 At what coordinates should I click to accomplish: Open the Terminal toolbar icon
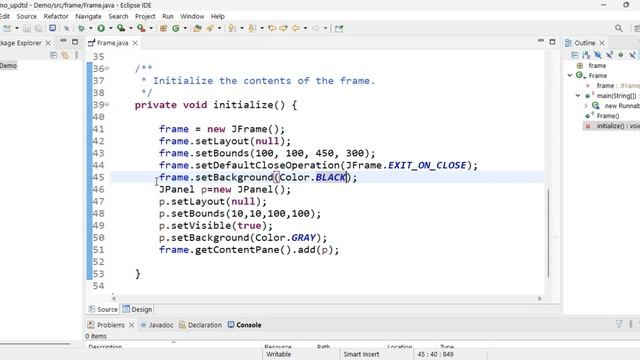53,28
